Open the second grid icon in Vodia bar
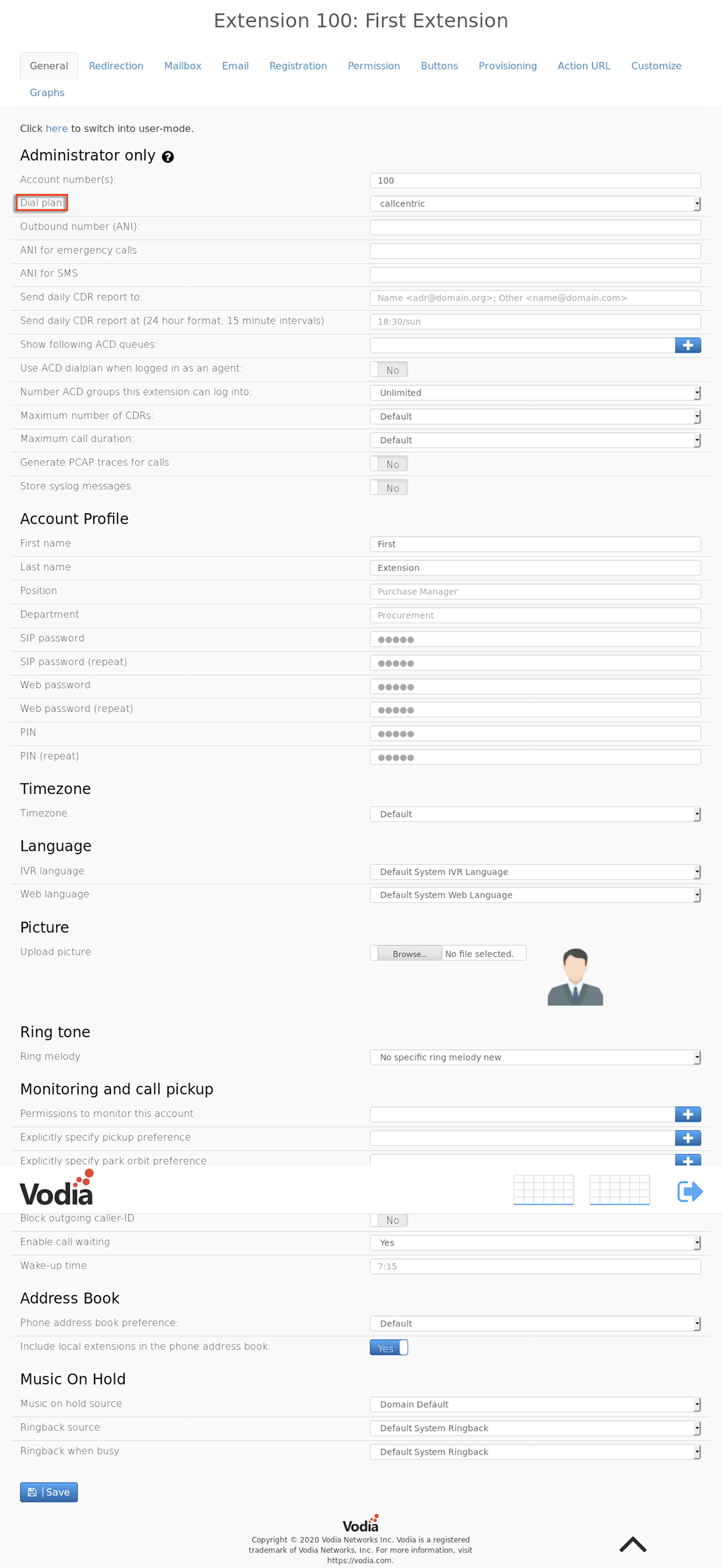Screen dimensions: 722x1568 pos(620,1190)
